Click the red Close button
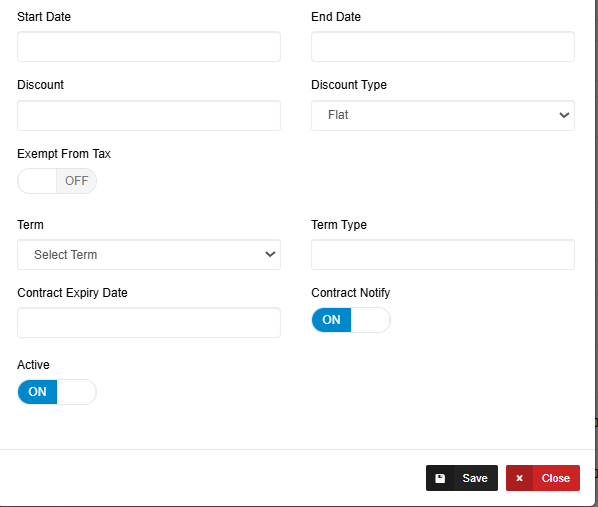 [543, 478]
